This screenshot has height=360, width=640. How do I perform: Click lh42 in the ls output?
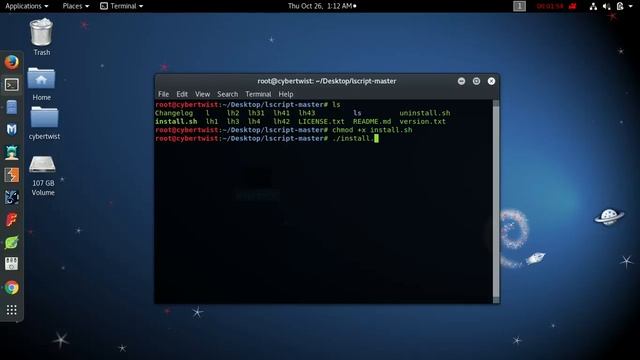click(x=282, y=122)
